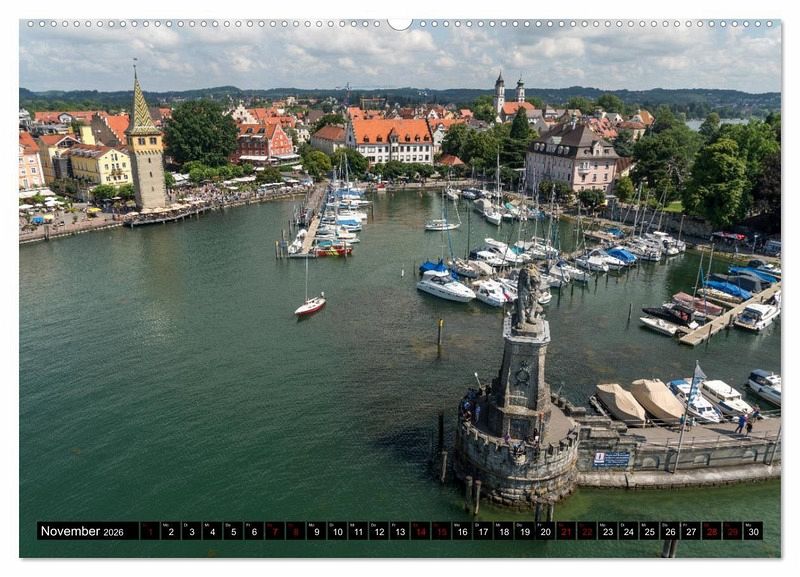Click the small red sailboat in the harbor
This screenshot has height=577, width=800.
click(x=310, y=305)
